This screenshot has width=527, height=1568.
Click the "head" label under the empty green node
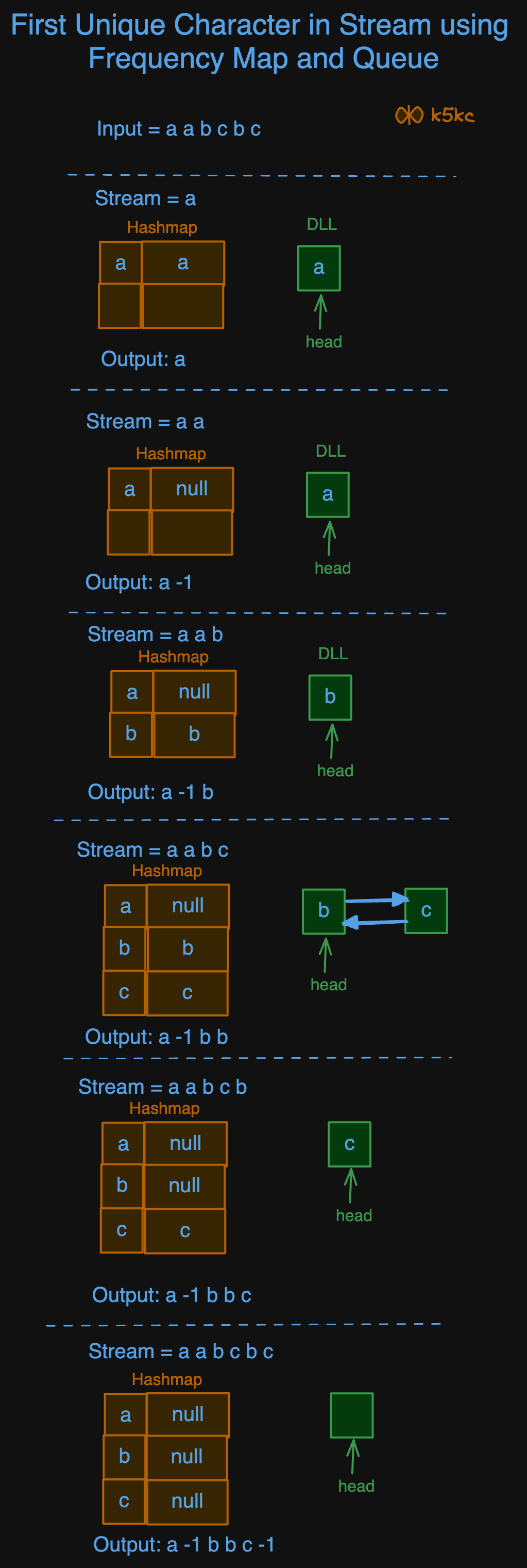356,1486
